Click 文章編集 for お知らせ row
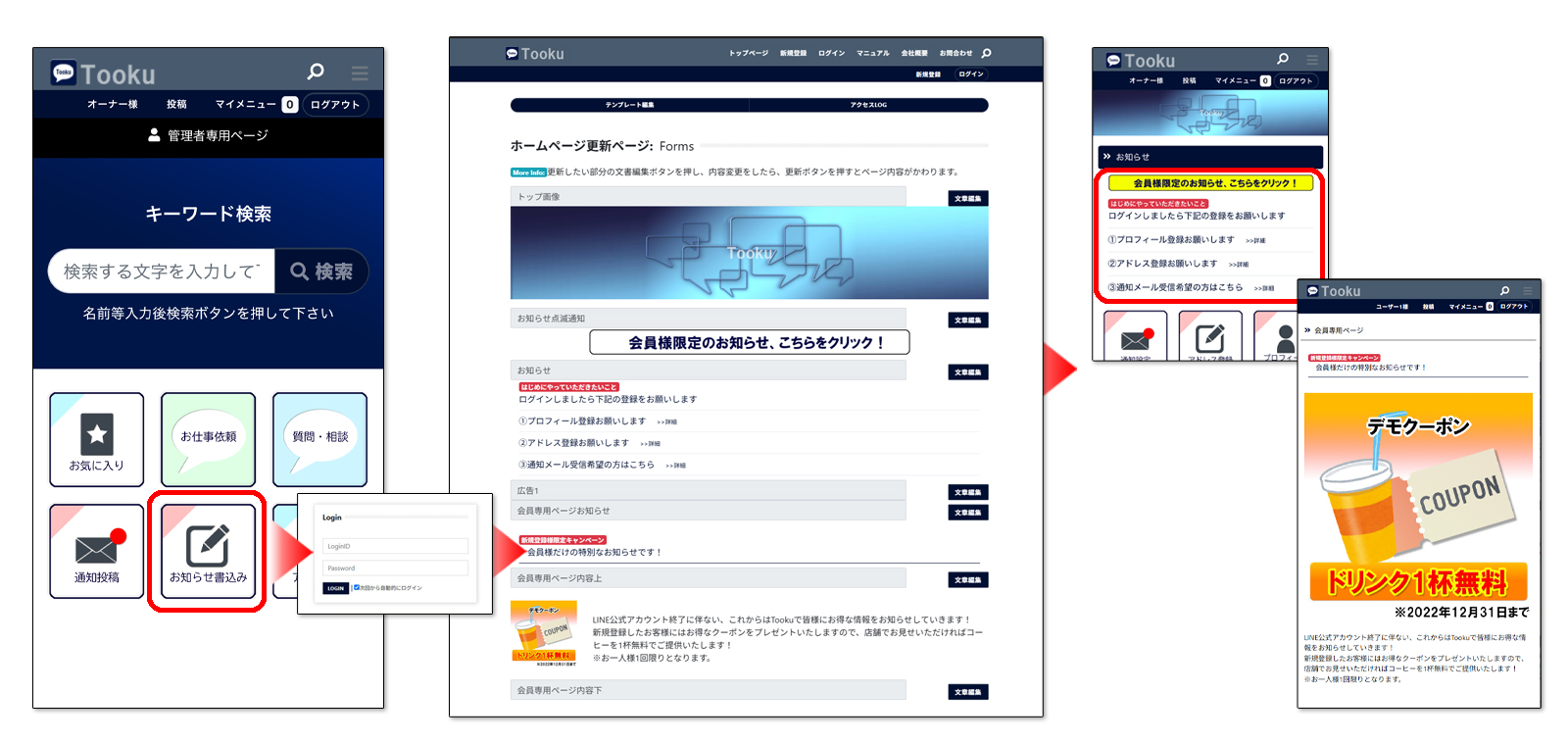The image size is (1568, 742). tap(968, 372)
